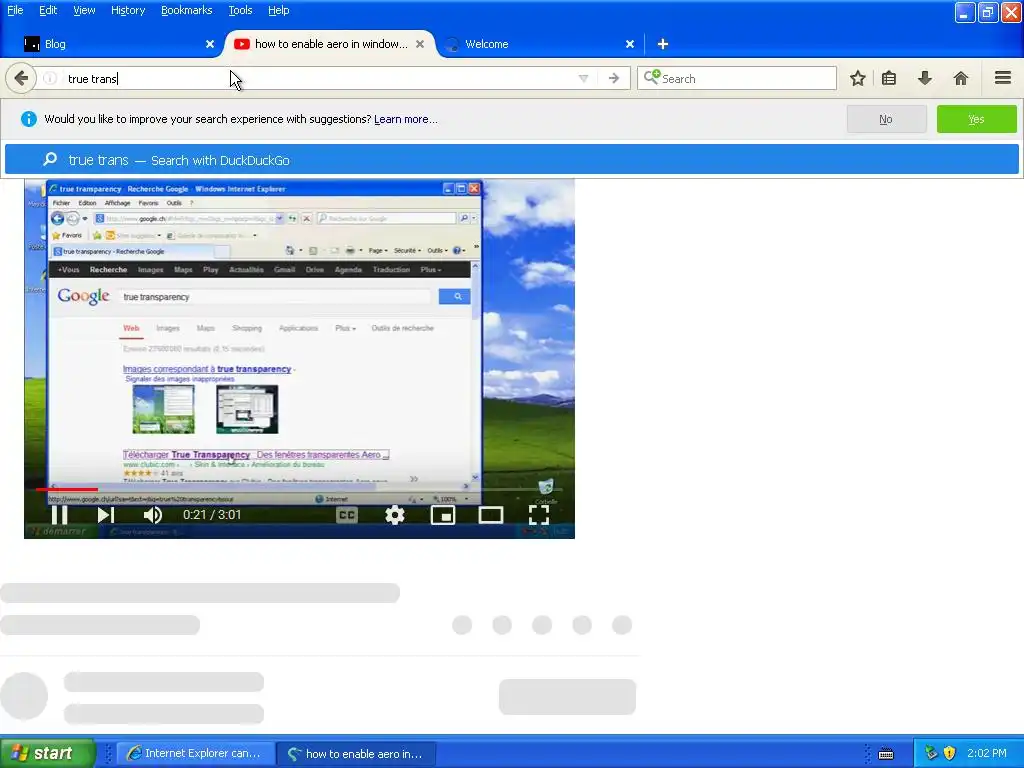Go to home page icon
Image resolution: width=1024 pixels, height=768 pixels.
tap(961, 78)
